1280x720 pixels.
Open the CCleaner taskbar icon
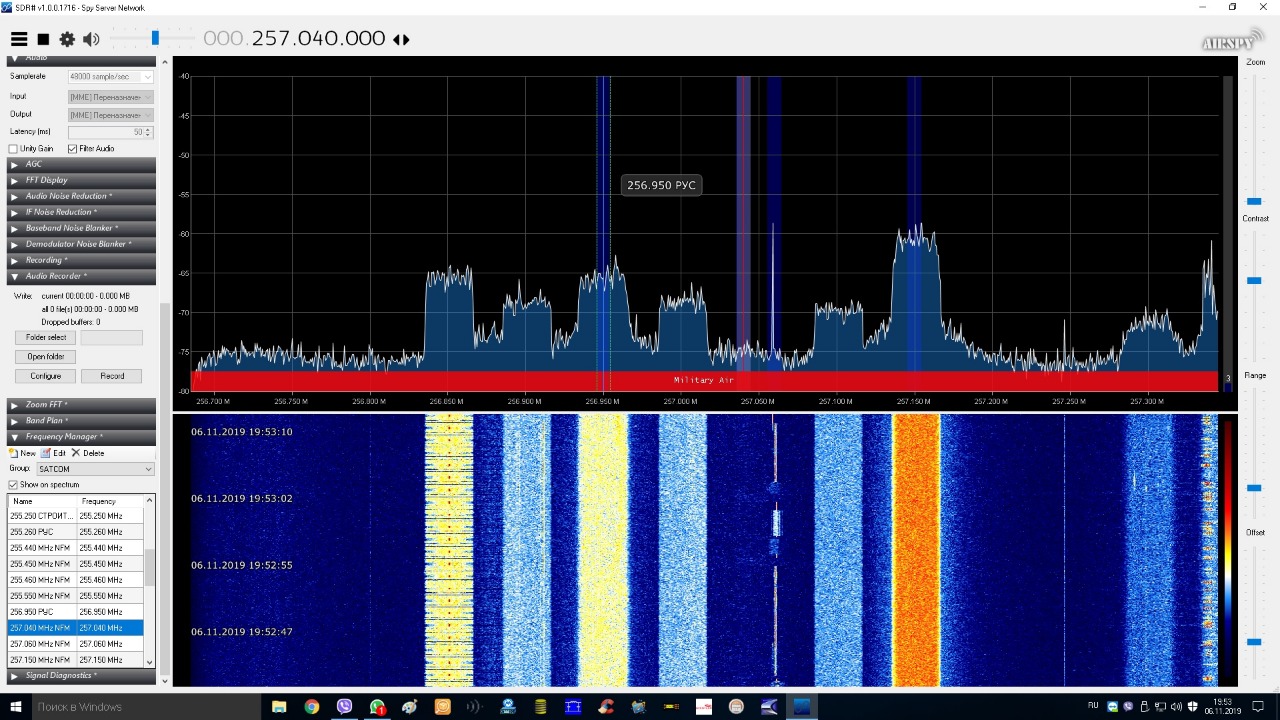(x=606, y=707)
